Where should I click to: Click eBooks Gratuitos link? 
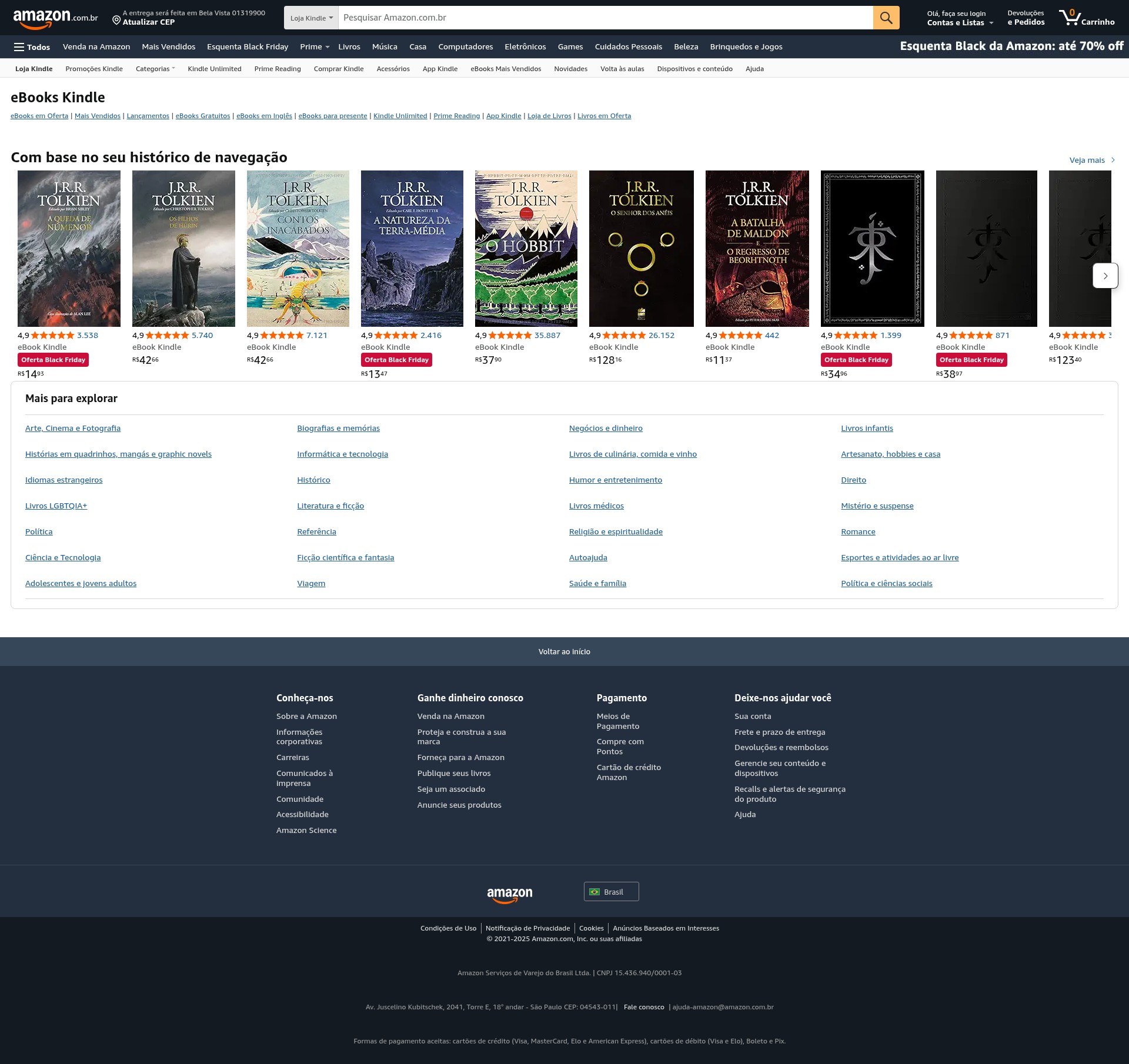tap(203, 116)
